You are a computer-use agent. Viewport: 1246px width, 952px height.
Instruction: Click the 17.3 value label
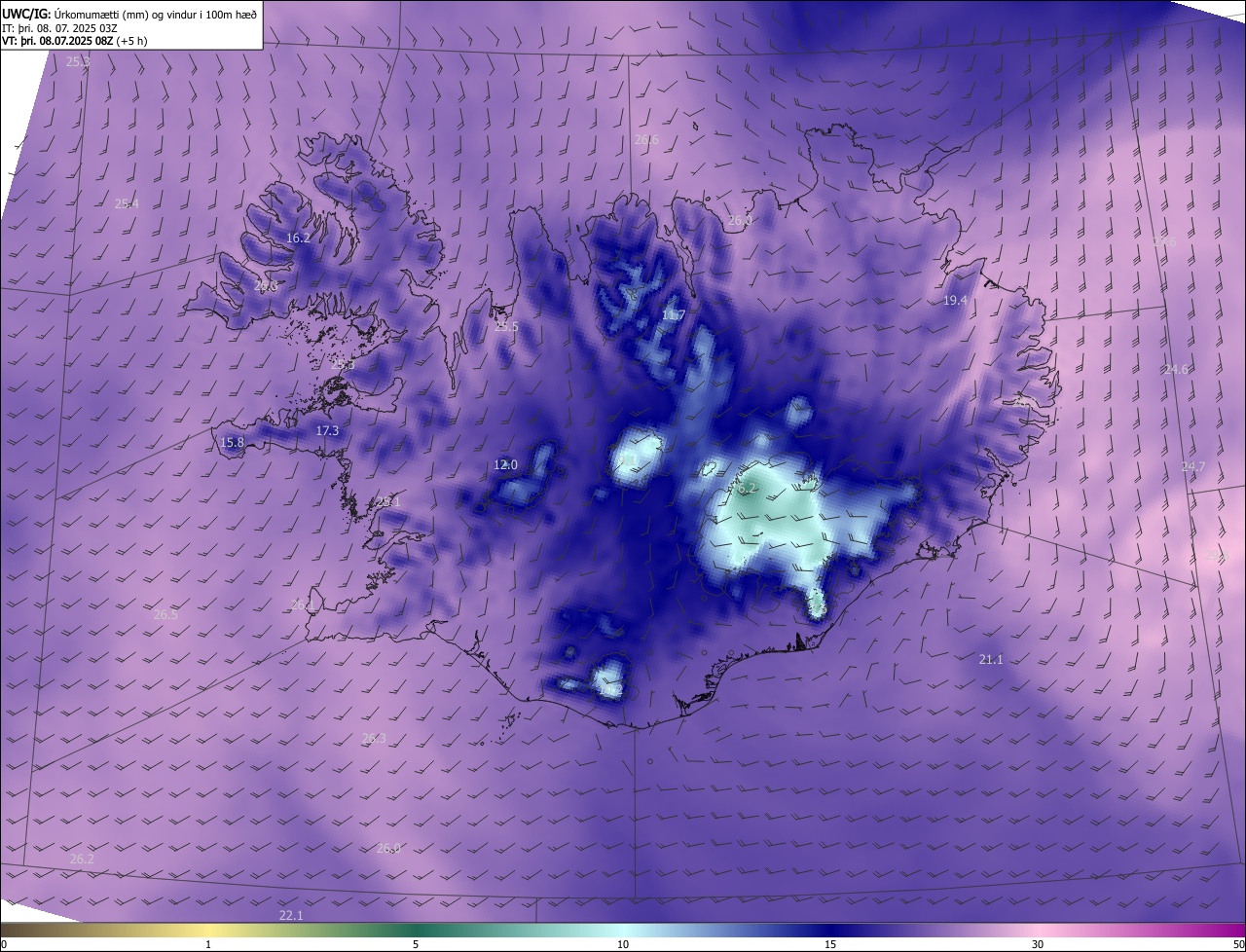[x=327, y=430]
